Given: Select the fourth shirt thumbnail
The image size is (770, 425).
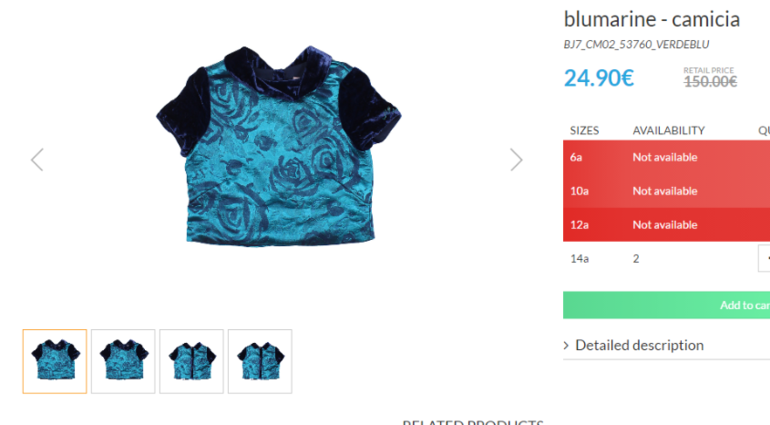Looking at the screenshot, I should click(x=260, y=361).
